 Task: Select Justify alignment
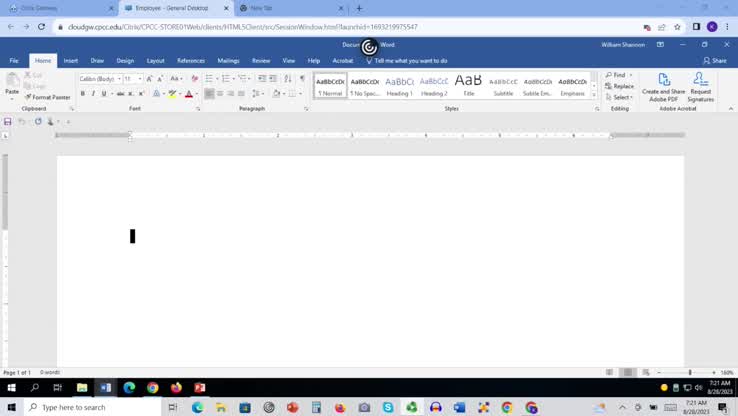point(241,94)
